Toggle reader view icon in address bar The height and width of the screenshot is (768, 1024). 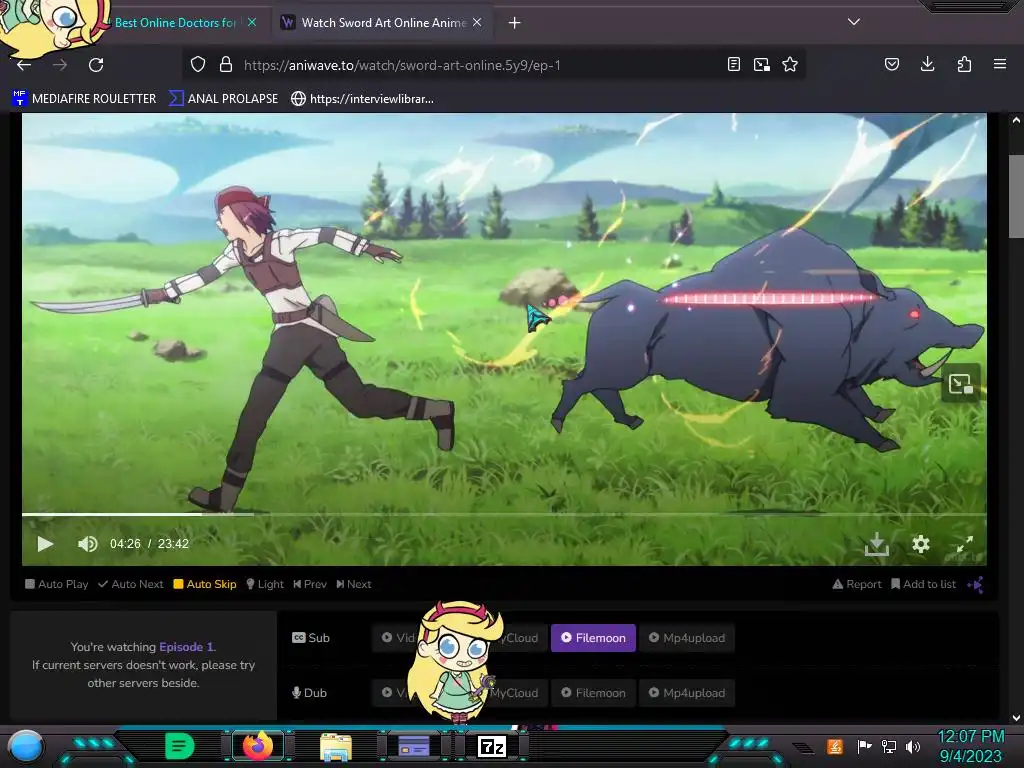pos(734,64)
